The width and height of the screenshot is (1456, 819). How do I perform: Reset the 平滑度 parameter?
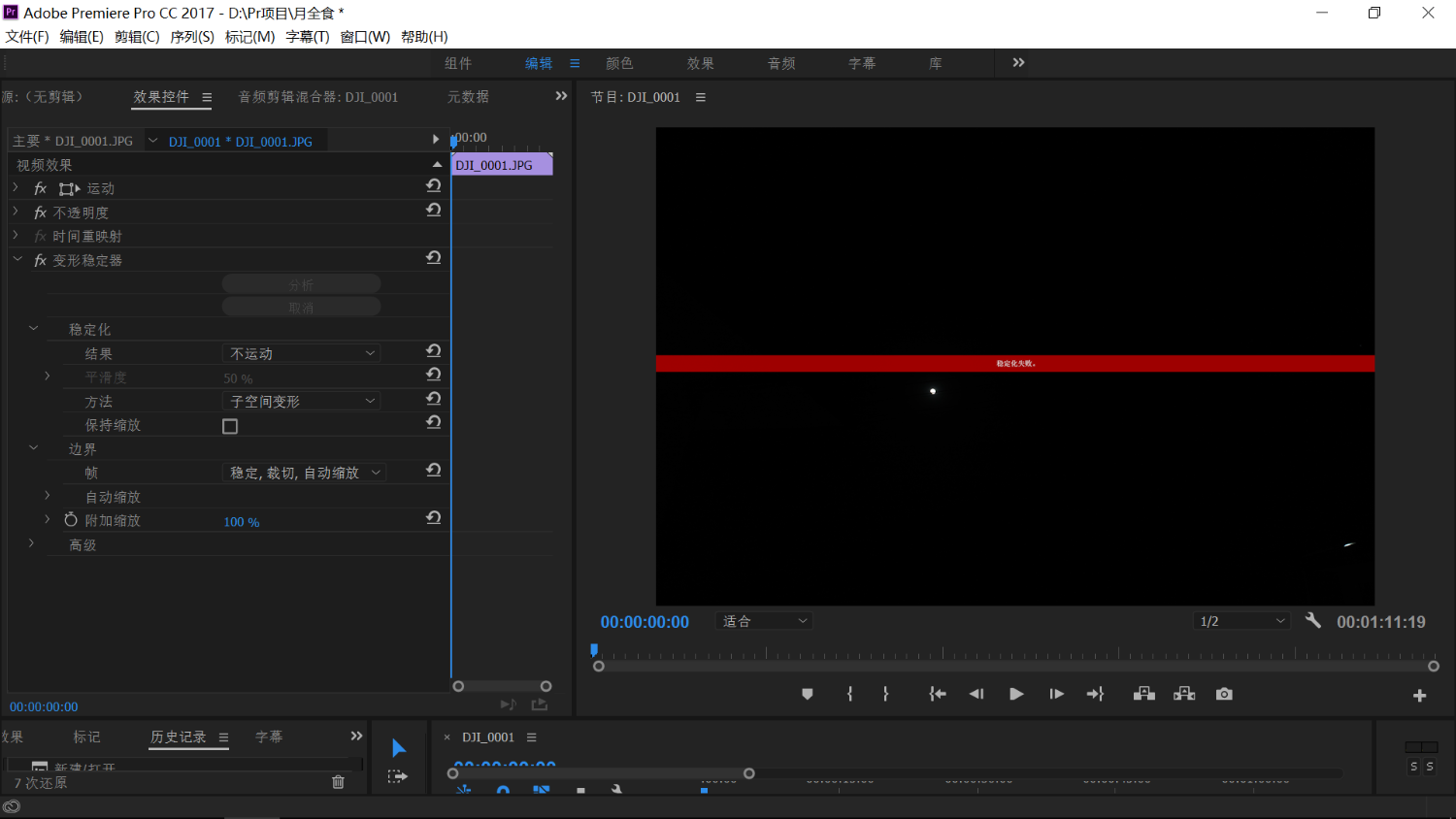coord(434,375)
